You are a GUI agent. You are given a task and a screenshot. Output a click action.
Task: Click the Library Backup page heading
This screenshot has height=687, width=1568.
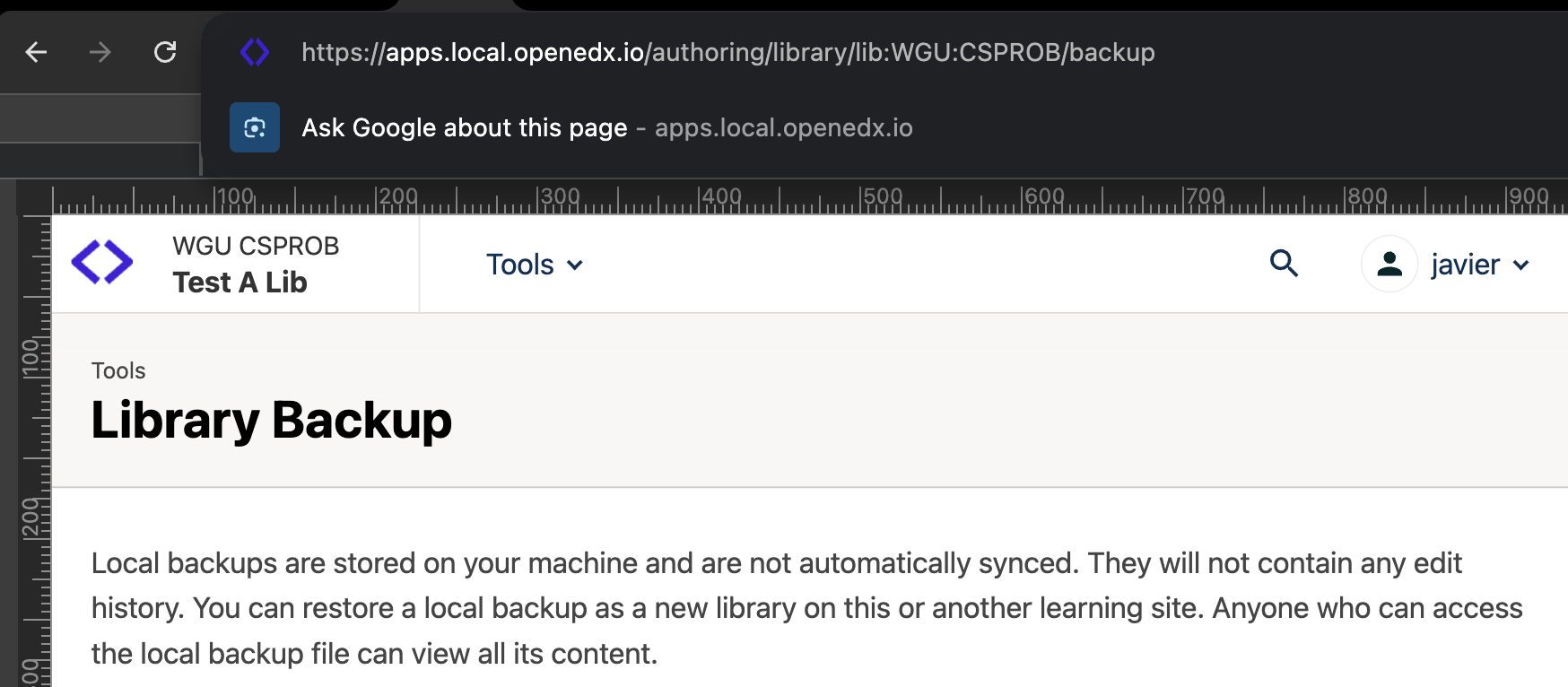point(271,420)
